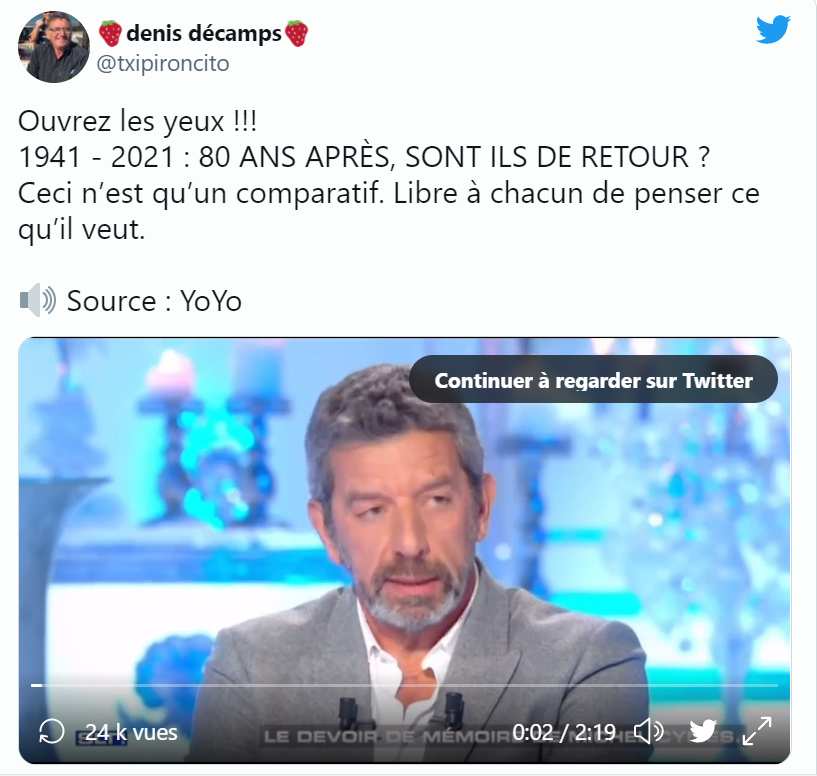Image resolution: width=817 pixels, height=776 pixels.
Task: Click the strawberry emoji after the name
Action: (296, 33)
